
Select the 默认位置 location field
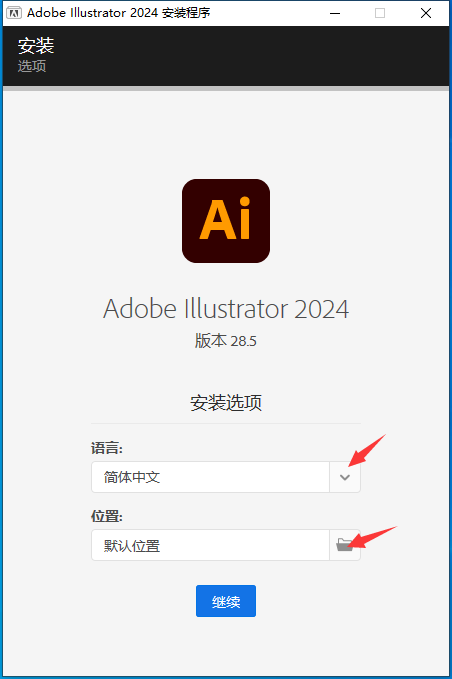[x=210, y=545]
